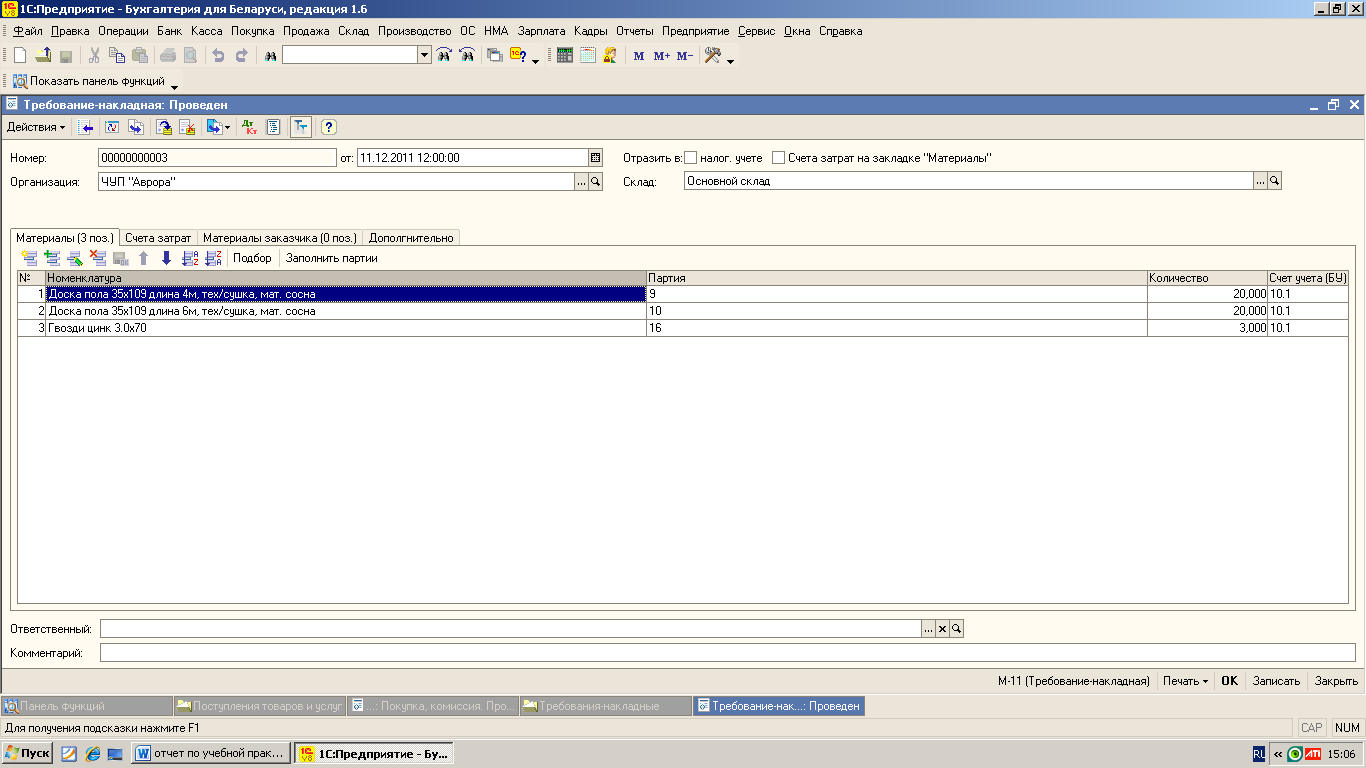1366x768 pixels.
Task: Click the OK button
Action: coord(1230,680)
